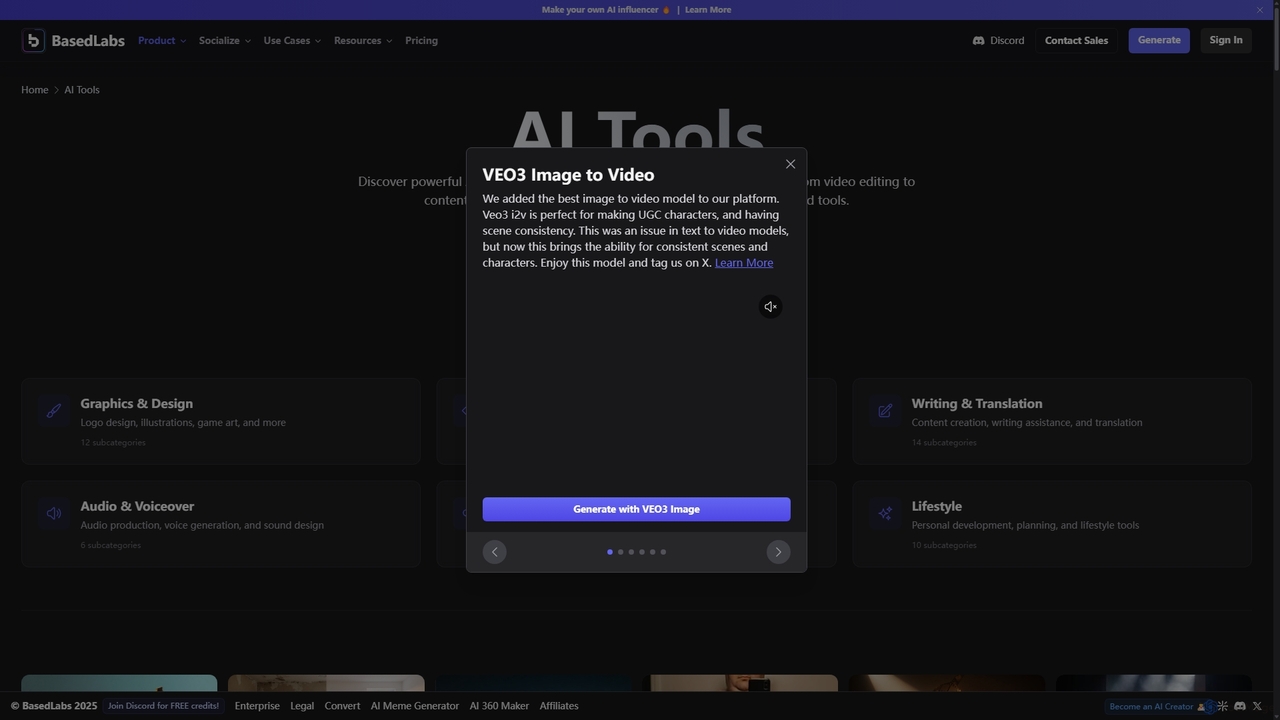Open Discord icon in footer
This screenshot has width=1280, height=720.
(1240, 706)
